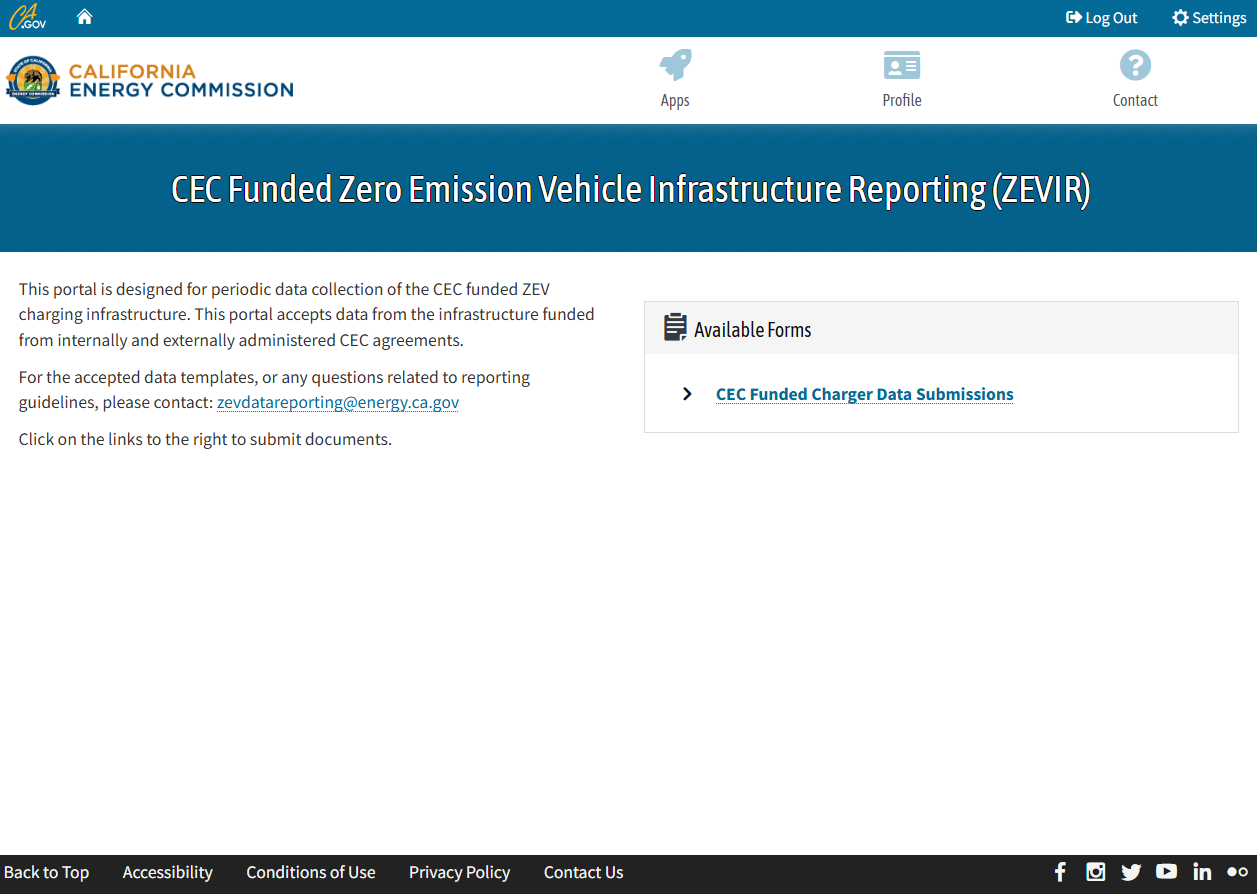Viewport: 1257px width, 894px height.
Task: Open the Twitter bird icon
Action: tap(1131, 871)
